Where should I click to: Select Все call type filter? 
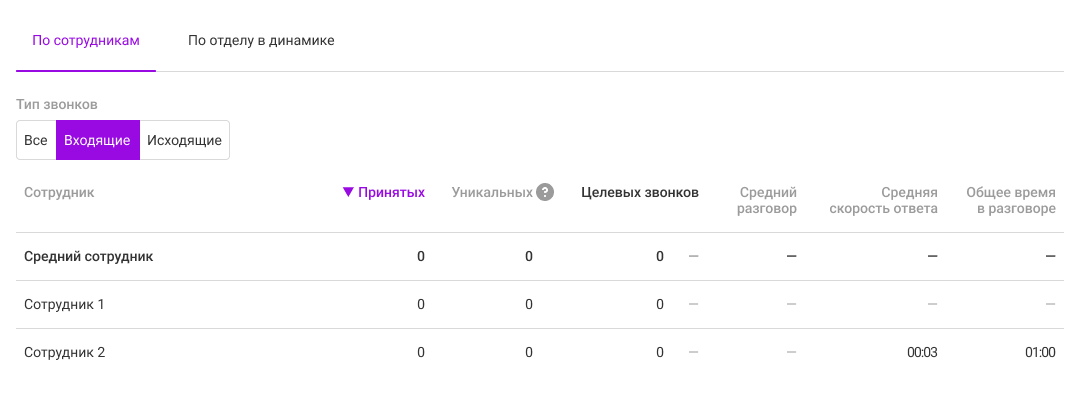click(x=36, y=140)
